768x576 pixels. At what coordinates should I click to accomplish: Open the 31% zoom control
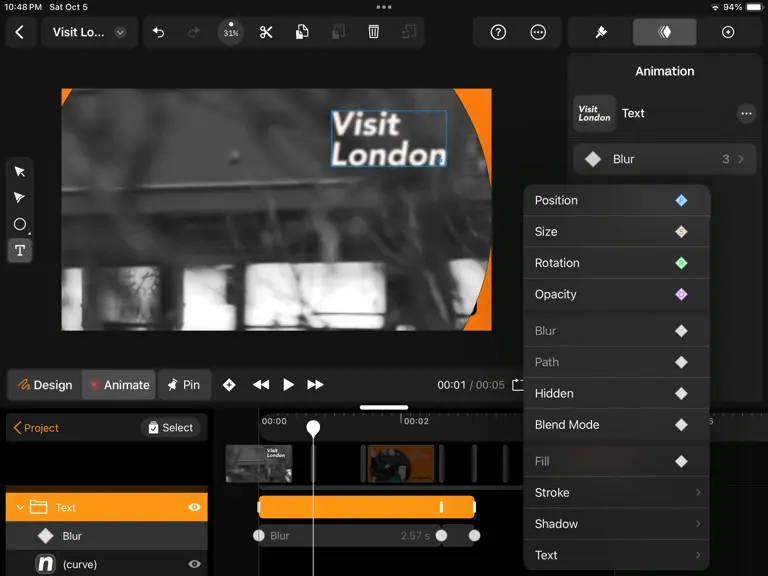[x=231, y=32]
